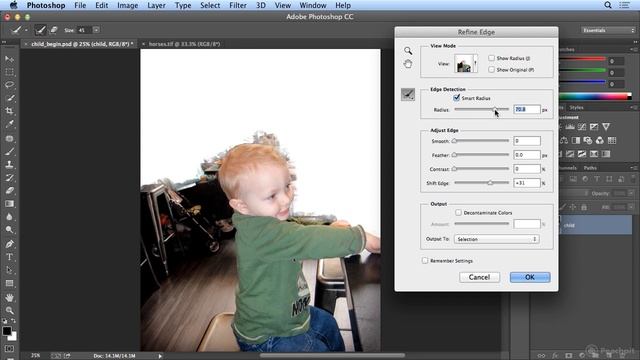Image resolution: width=640 pixels, height=360 pixels.
Task: Select the Eyedropper tool
Action: pos(9,124)
